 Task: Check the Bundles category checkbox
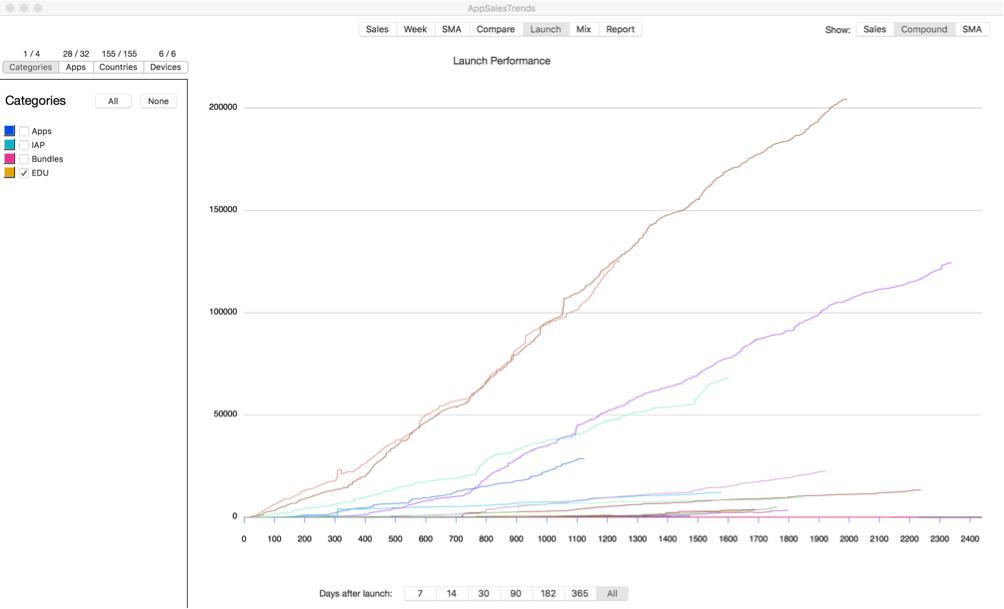pyautogui.click(x=24, y=159)
